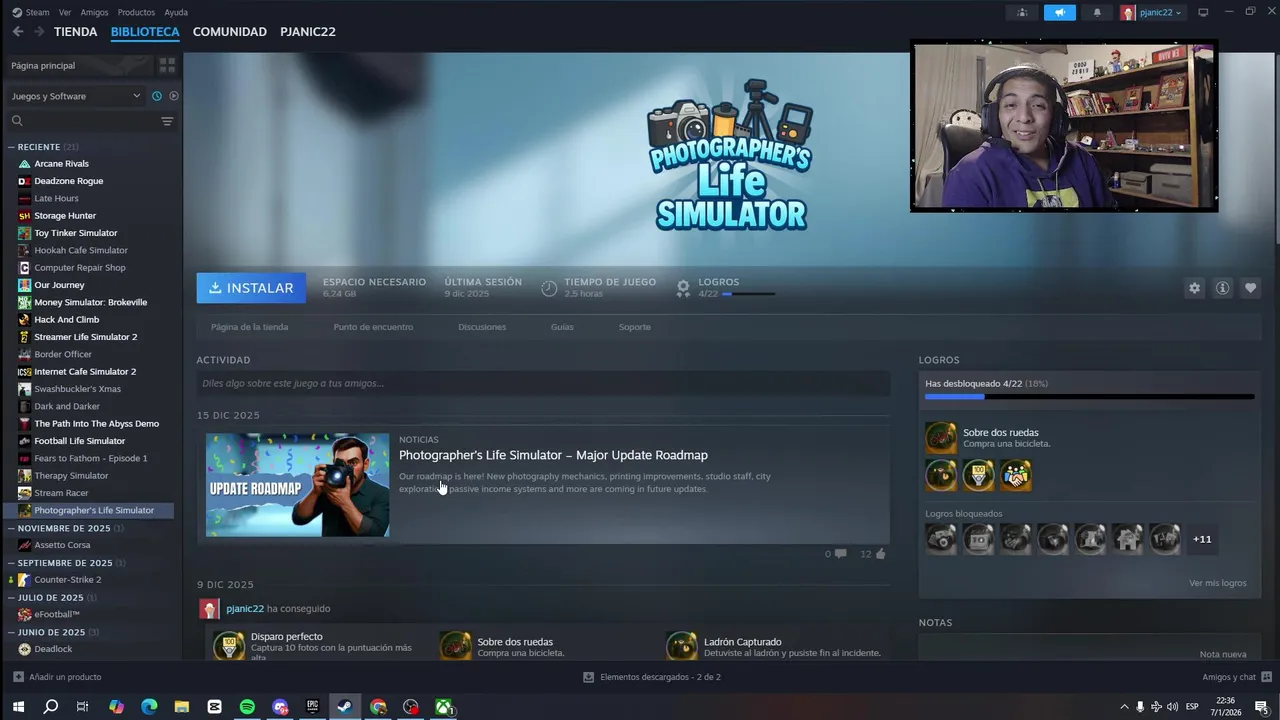
Task: Open the grid view icon beside Página principal
Action: tap(167, 65)
